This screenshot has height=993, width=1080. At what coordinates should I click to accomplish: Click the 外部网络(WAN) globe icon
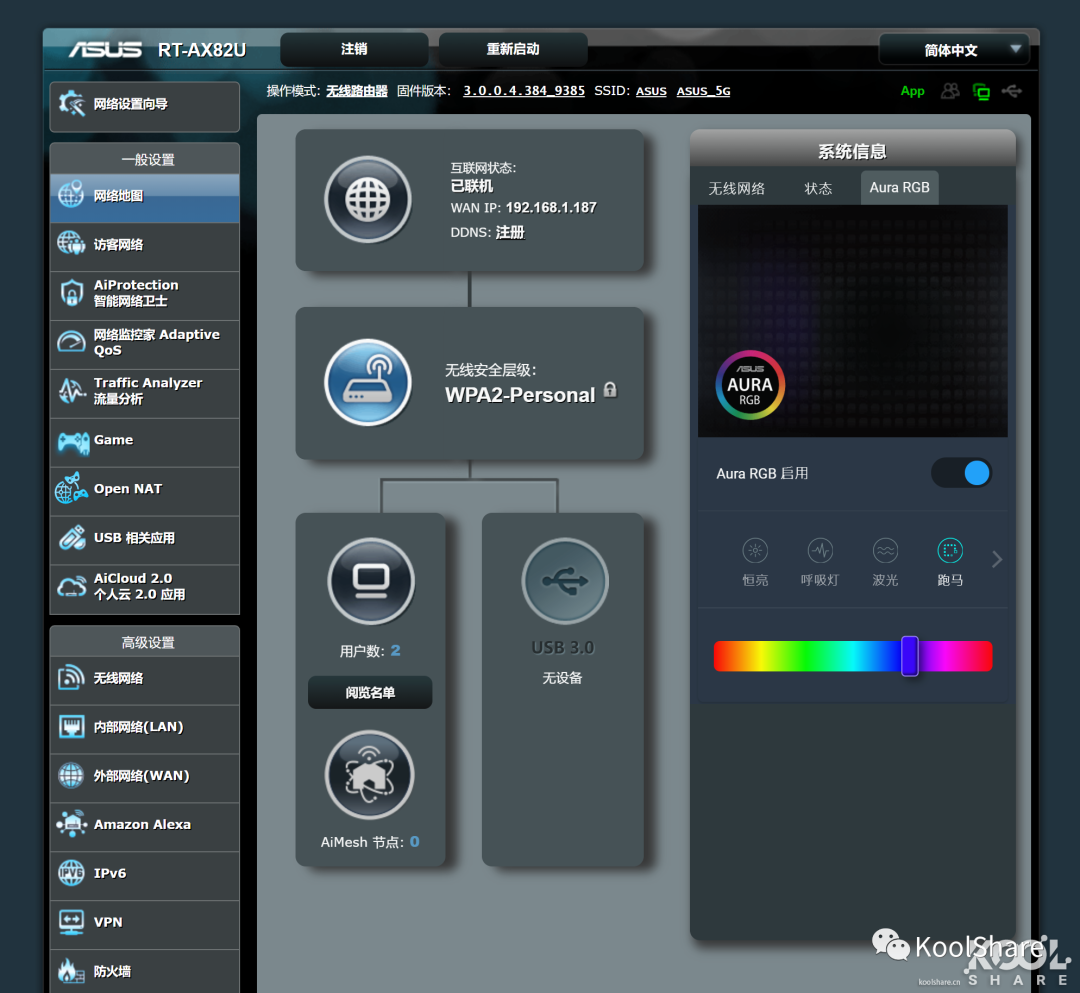tap(72, 776)
